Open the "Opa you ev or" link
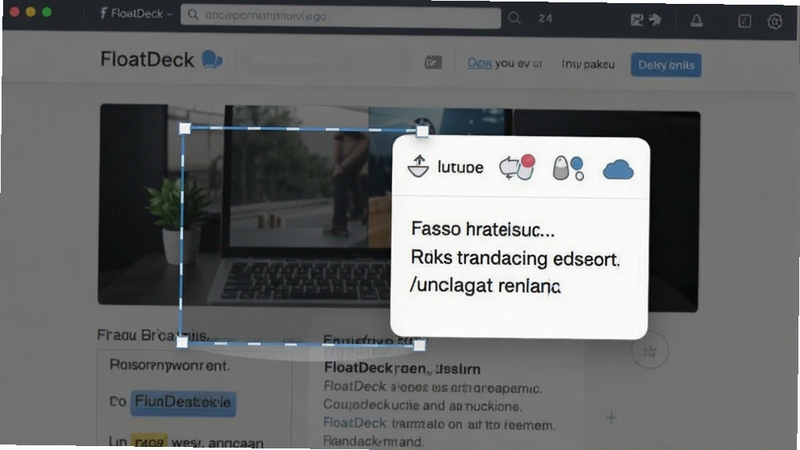The image size is (800, 450). pos(505,63)
